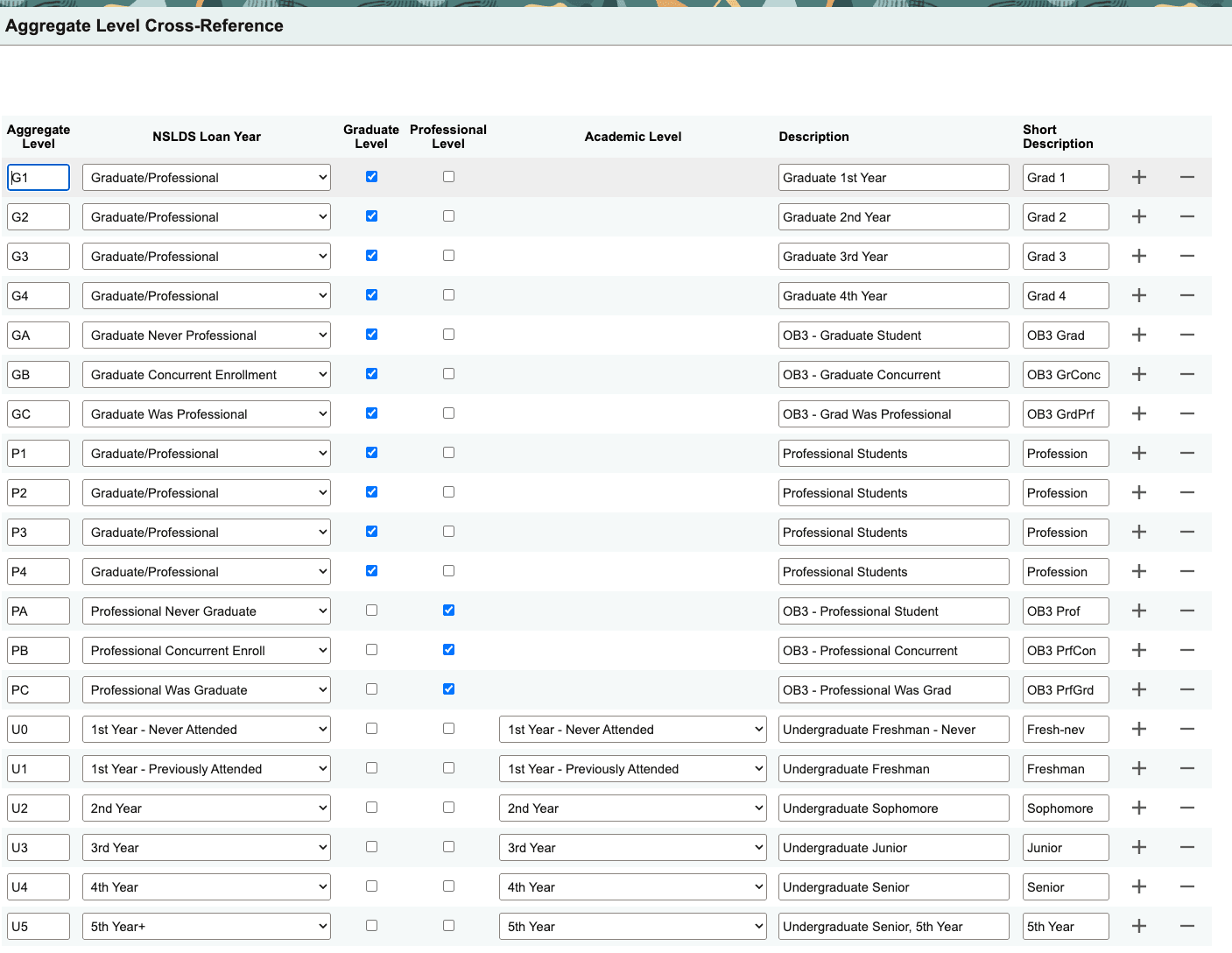Image resolution: width=1232 pixels, height=953 pixels.
Task: Check Graduate Level for the U0 row
Action: (x=371, y=728)
